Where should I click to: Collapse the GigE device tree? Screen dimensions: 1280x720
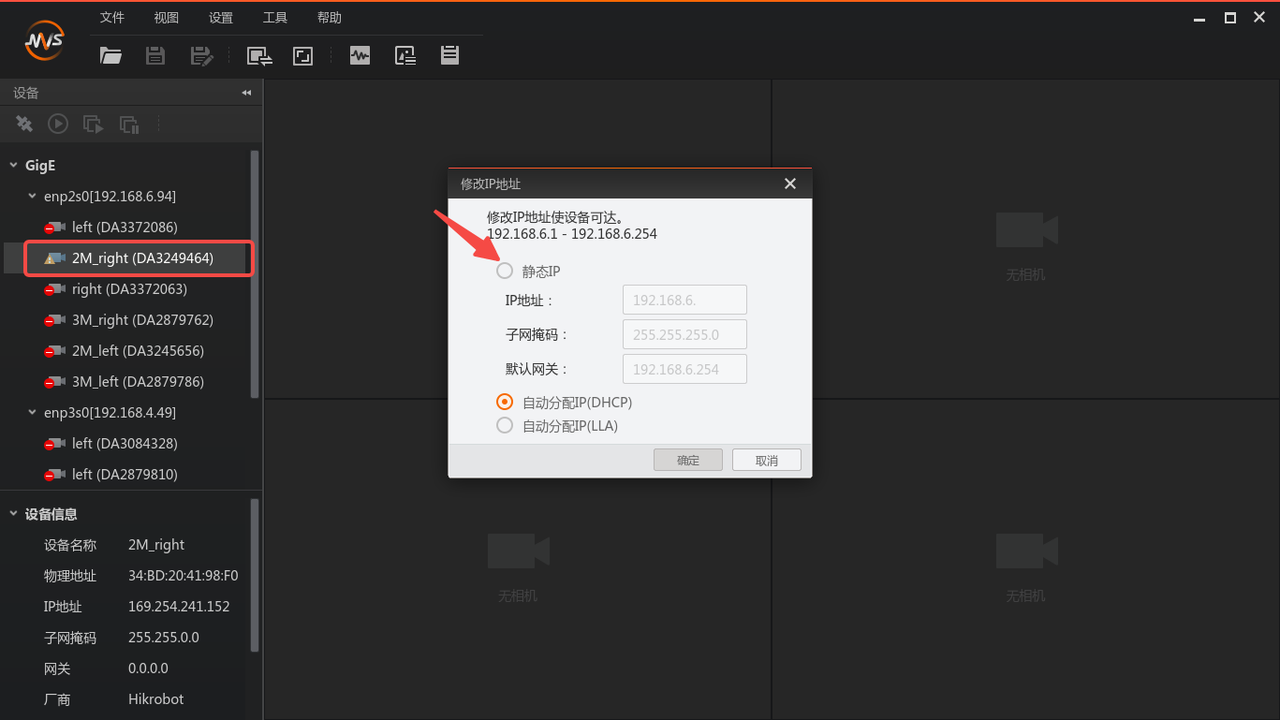pos(14,165)
